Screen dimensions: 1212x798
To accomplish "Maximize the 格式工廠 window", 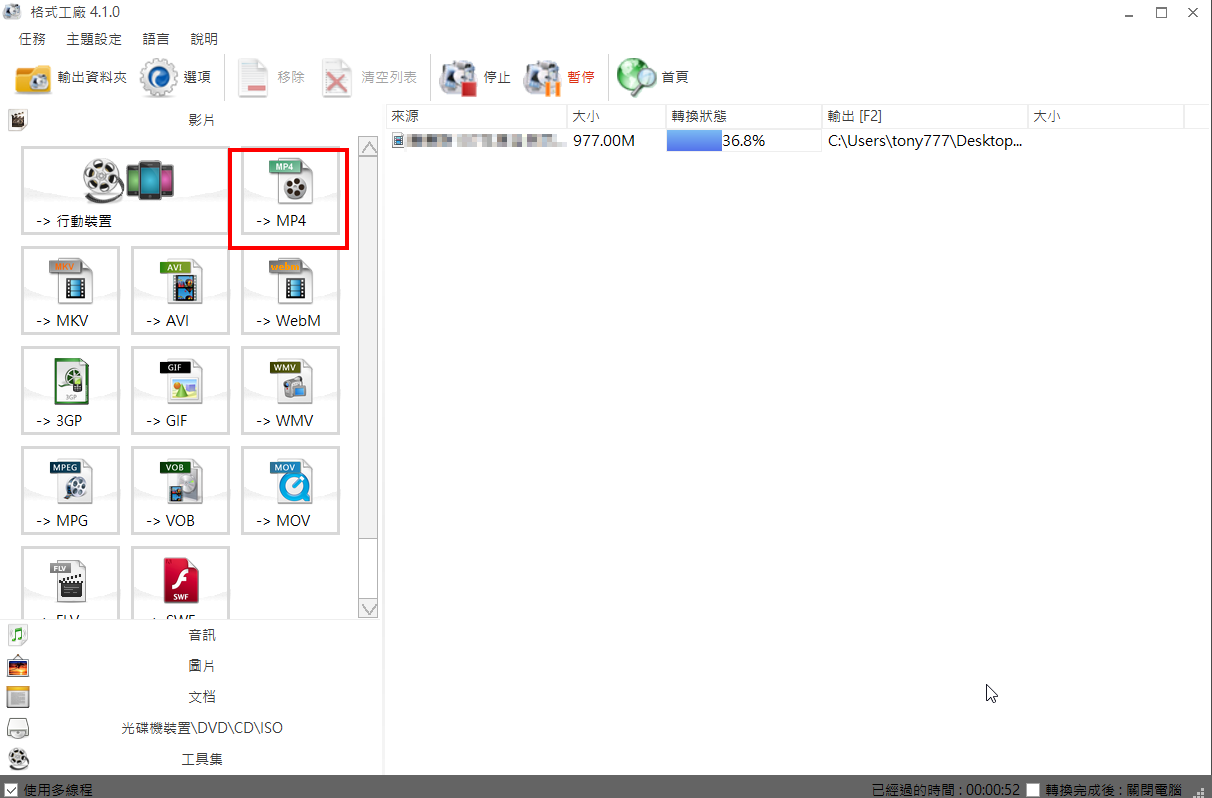I will click(1161, 12).
